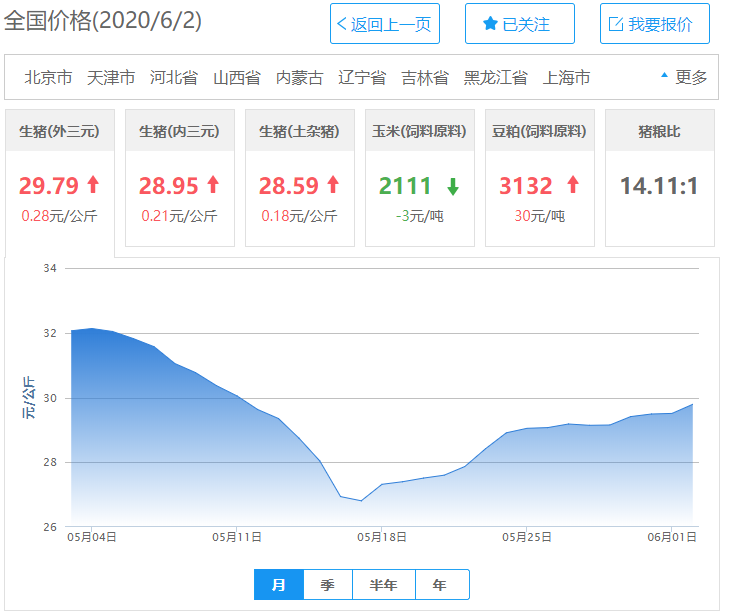Click the 28.95 price value
The image size is (729, 611).
pos(169,186)
